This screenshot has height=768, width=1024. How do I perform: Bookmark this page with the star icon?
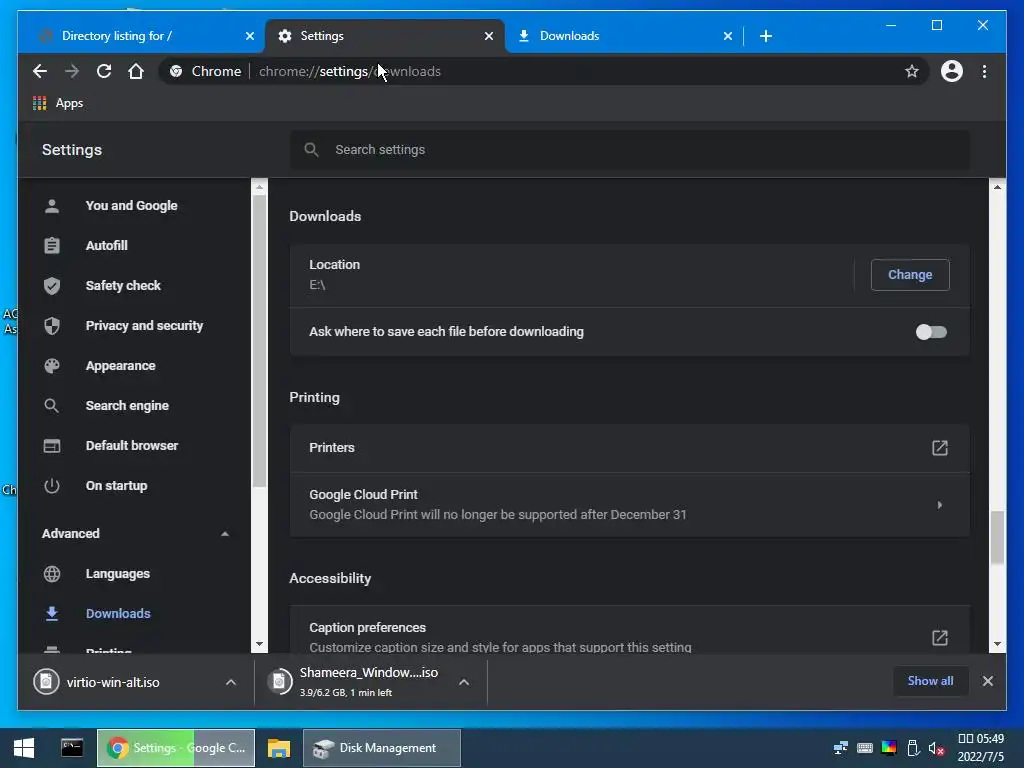912,71
